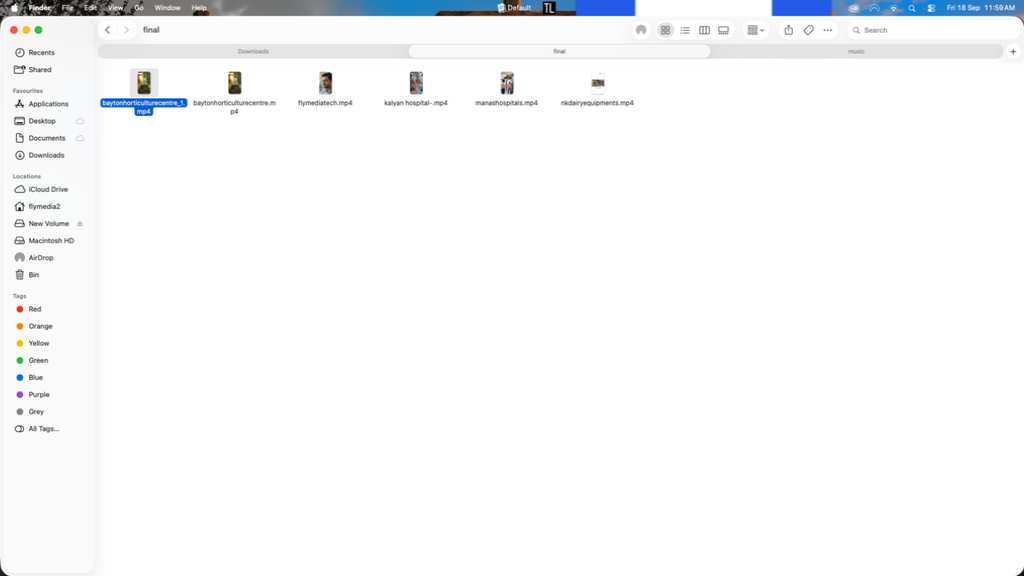Switch to column view
The width and height of the screenshot is (1024, 576).
[x=704, y=30]
